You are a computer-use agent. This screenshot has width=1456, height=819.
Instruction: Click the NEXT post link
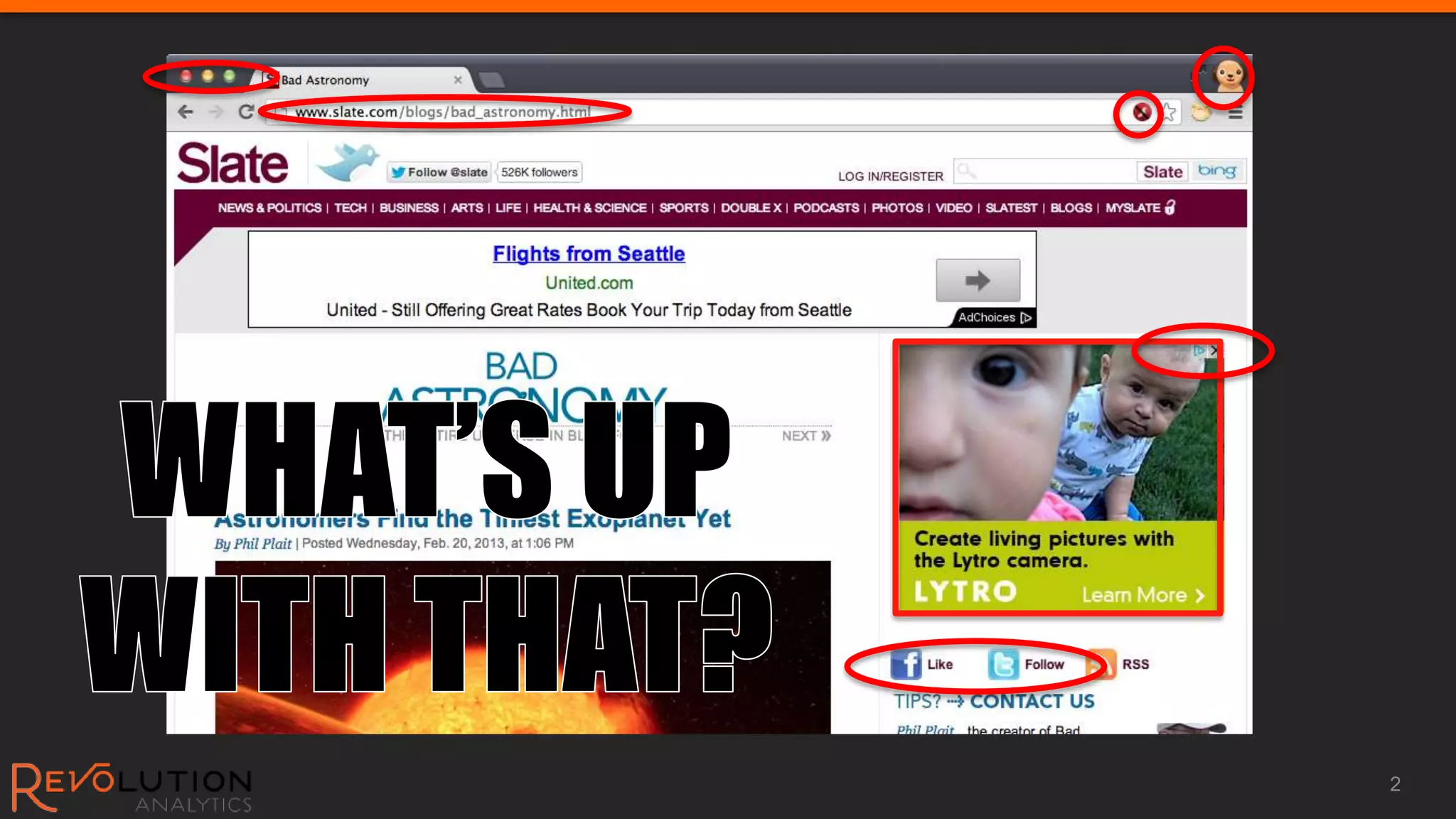point(805,436)
